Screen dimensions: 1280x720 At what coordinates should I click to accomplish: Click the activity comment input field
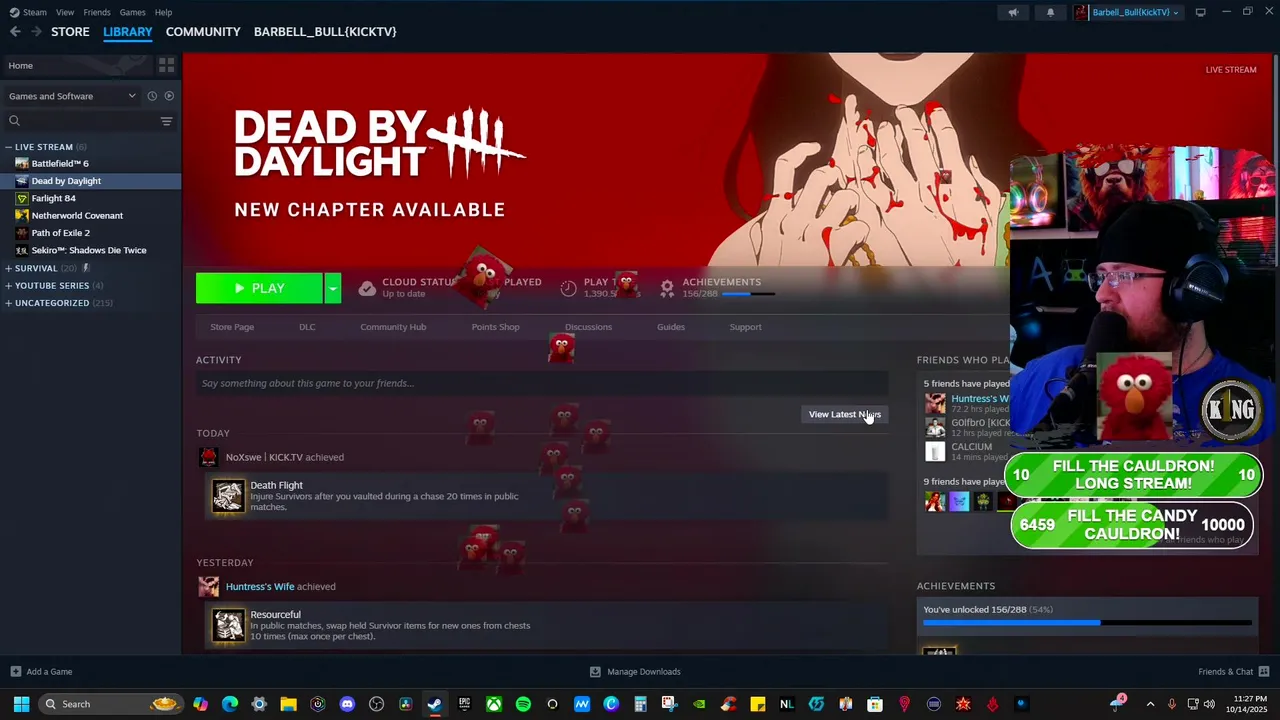pyautogui.click(x=542, y=383)
